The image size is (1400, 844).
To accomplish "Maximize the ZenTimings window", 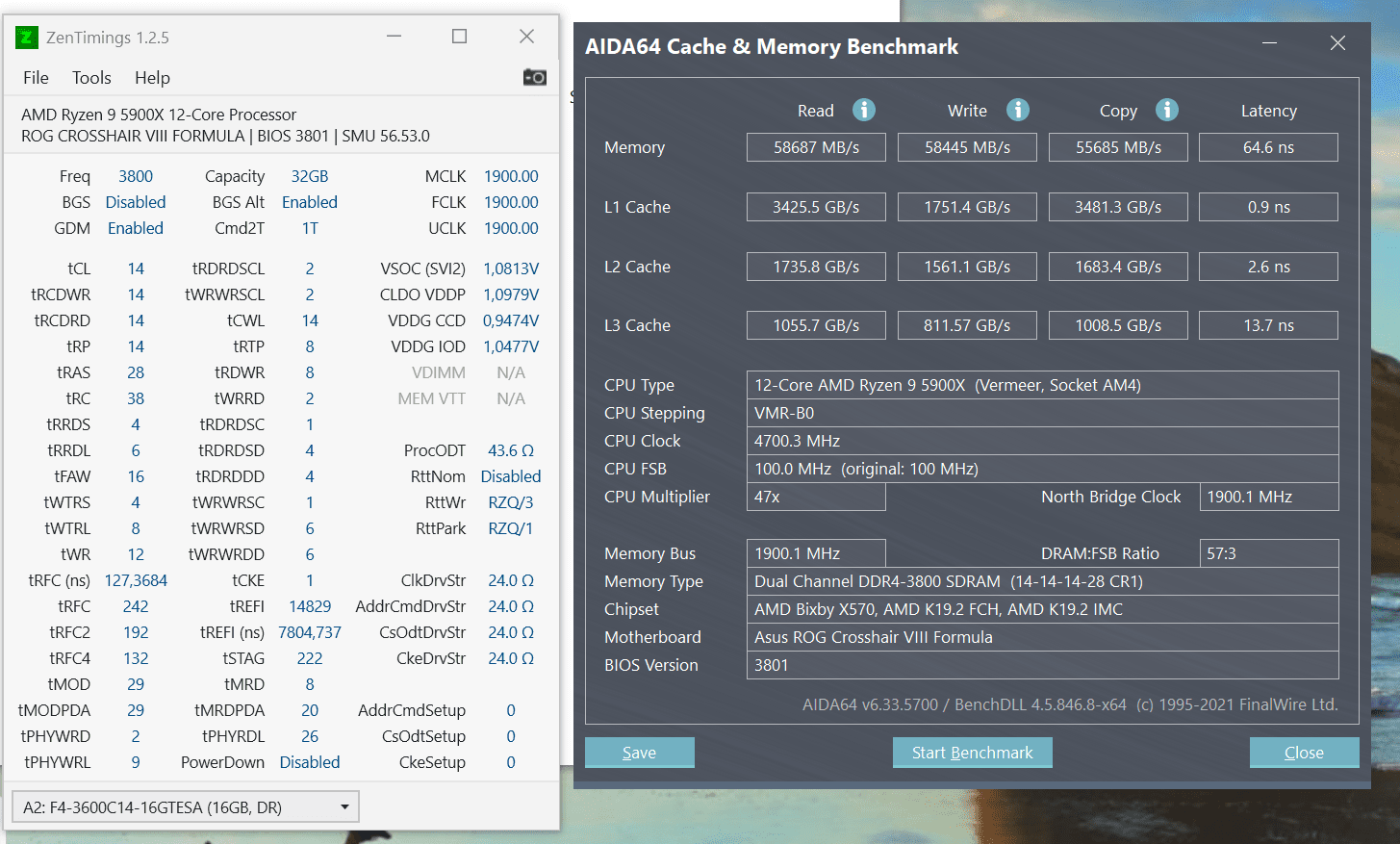I will coord(460,37).
